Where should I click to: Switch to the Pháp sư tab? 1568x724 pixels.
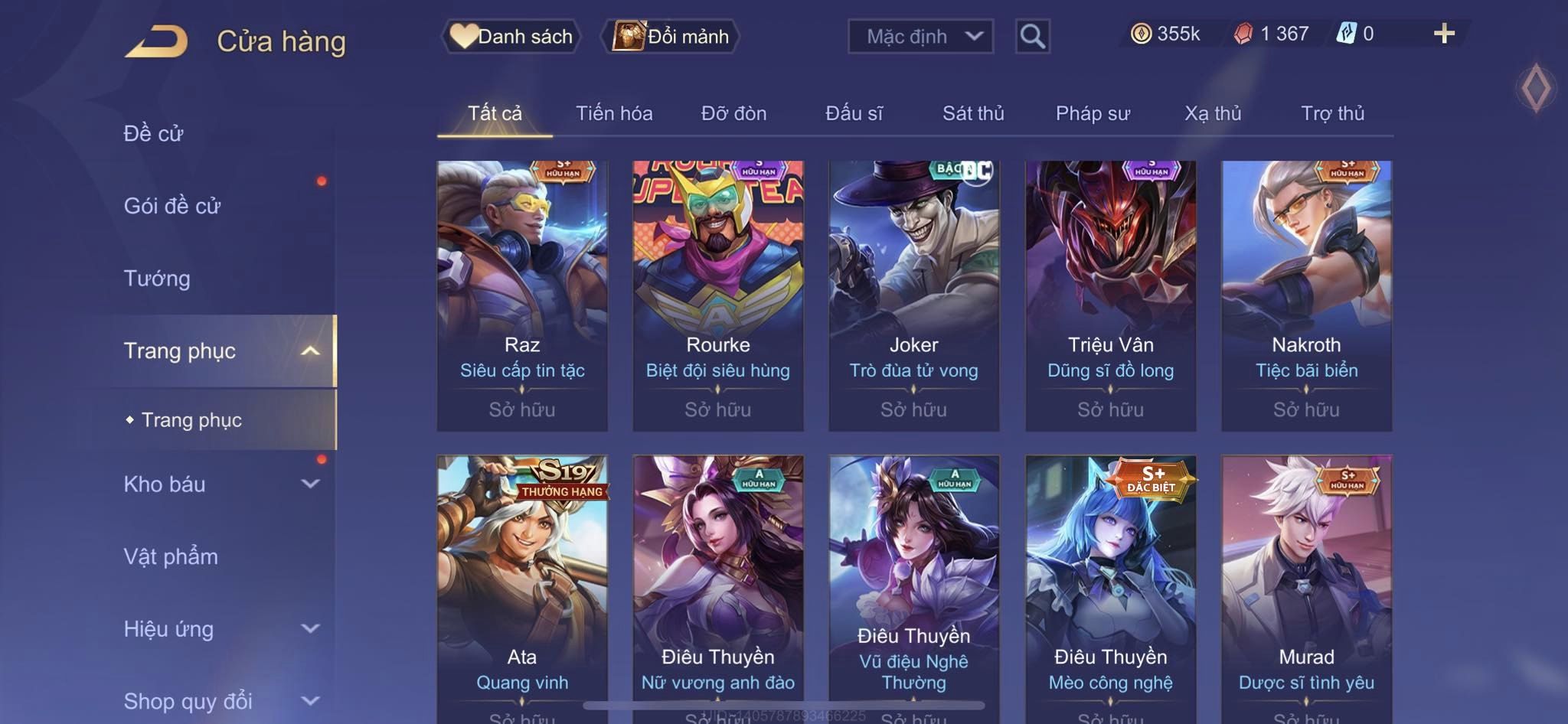coord(1093,113)
